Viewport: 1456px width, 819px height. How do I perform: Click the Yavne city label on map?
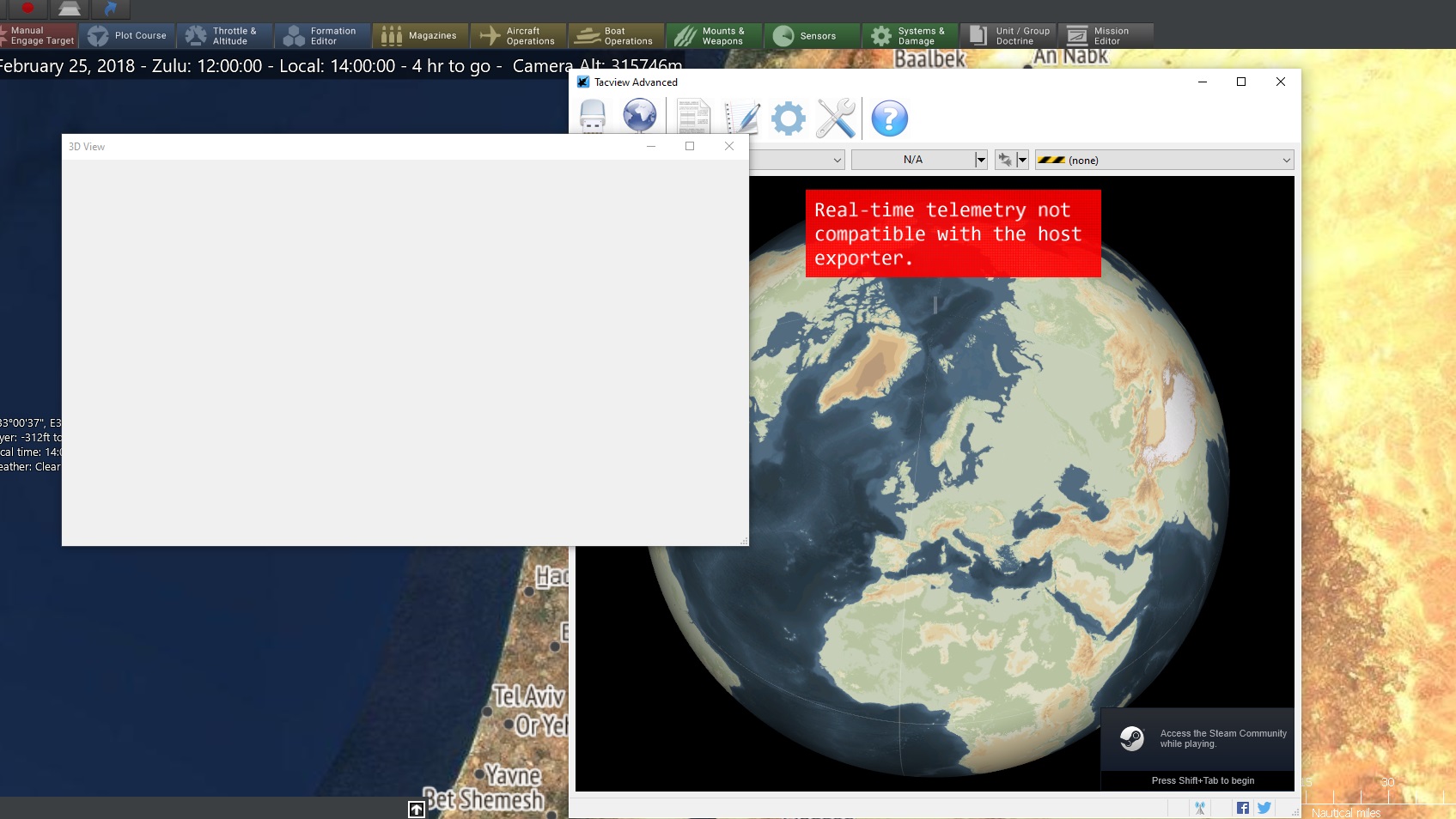tap(513, 775)
